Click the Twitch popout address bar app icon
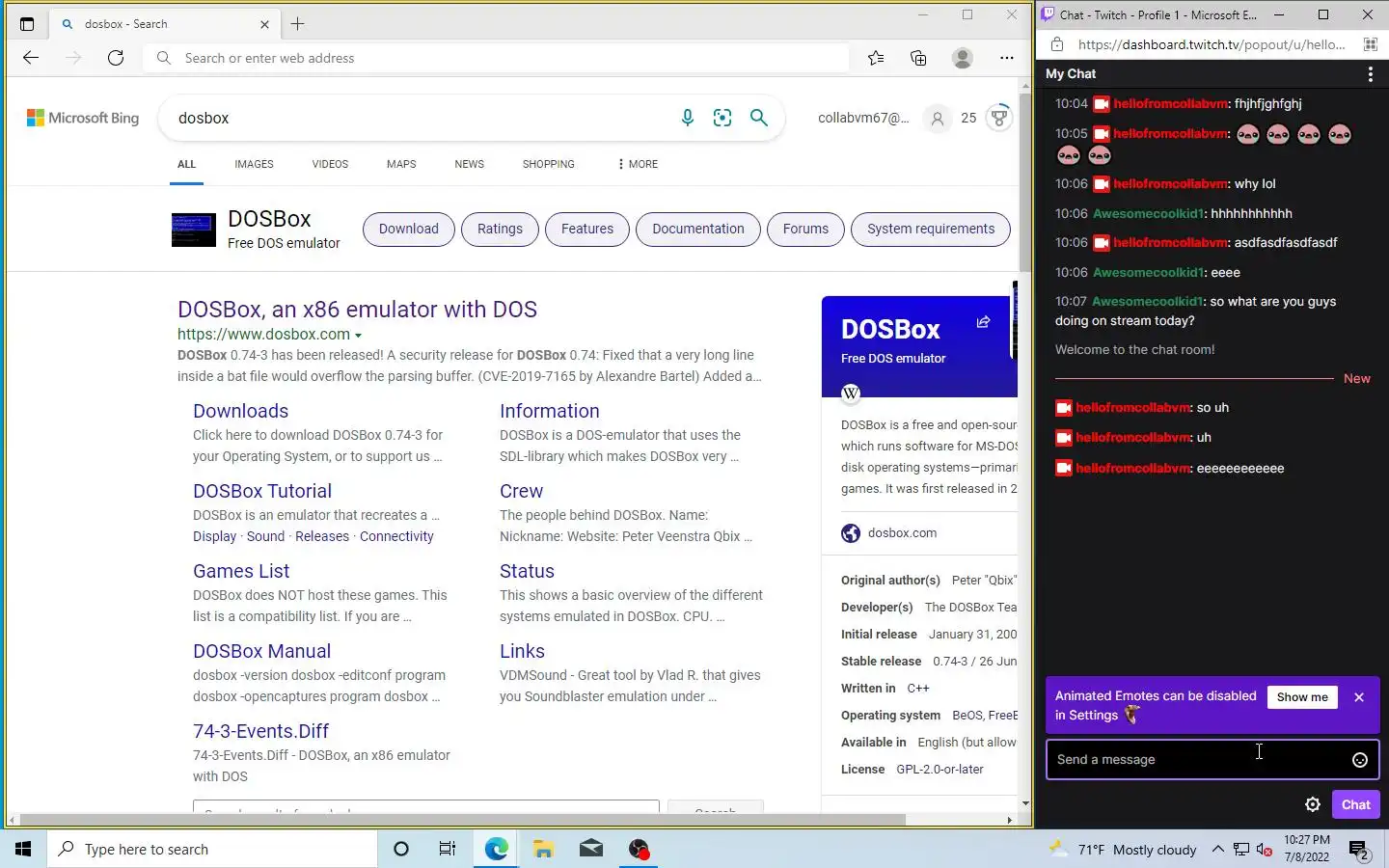 [x=1370, y=44]
